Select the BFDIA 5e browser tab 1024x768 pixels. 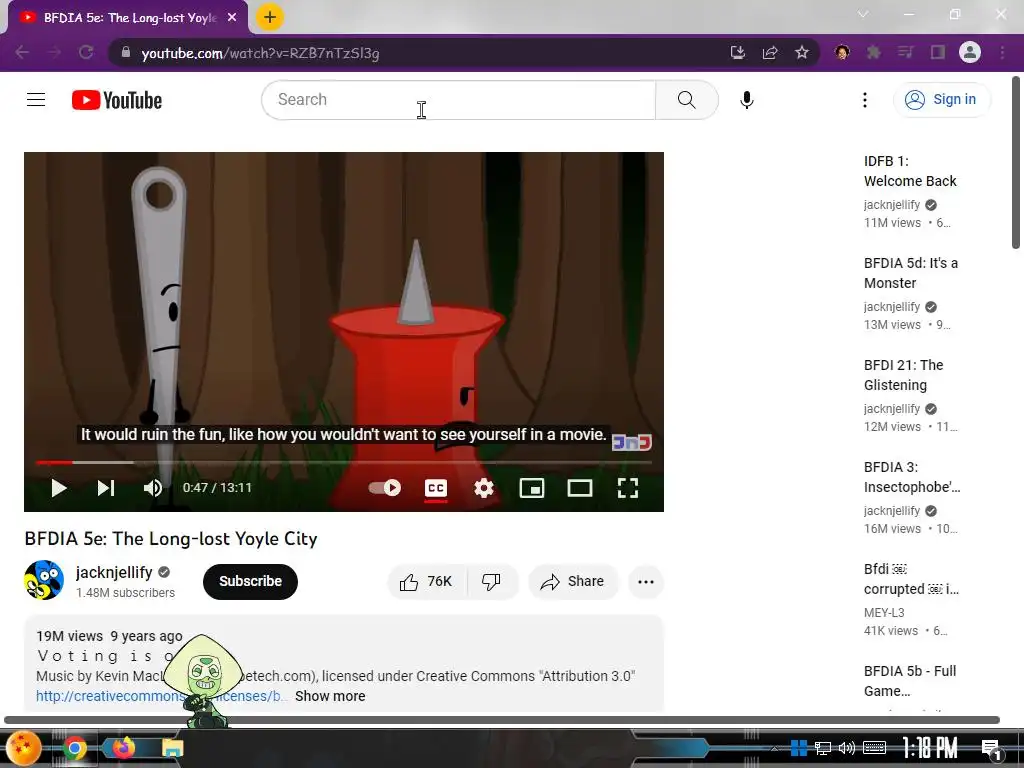point(129,18)
